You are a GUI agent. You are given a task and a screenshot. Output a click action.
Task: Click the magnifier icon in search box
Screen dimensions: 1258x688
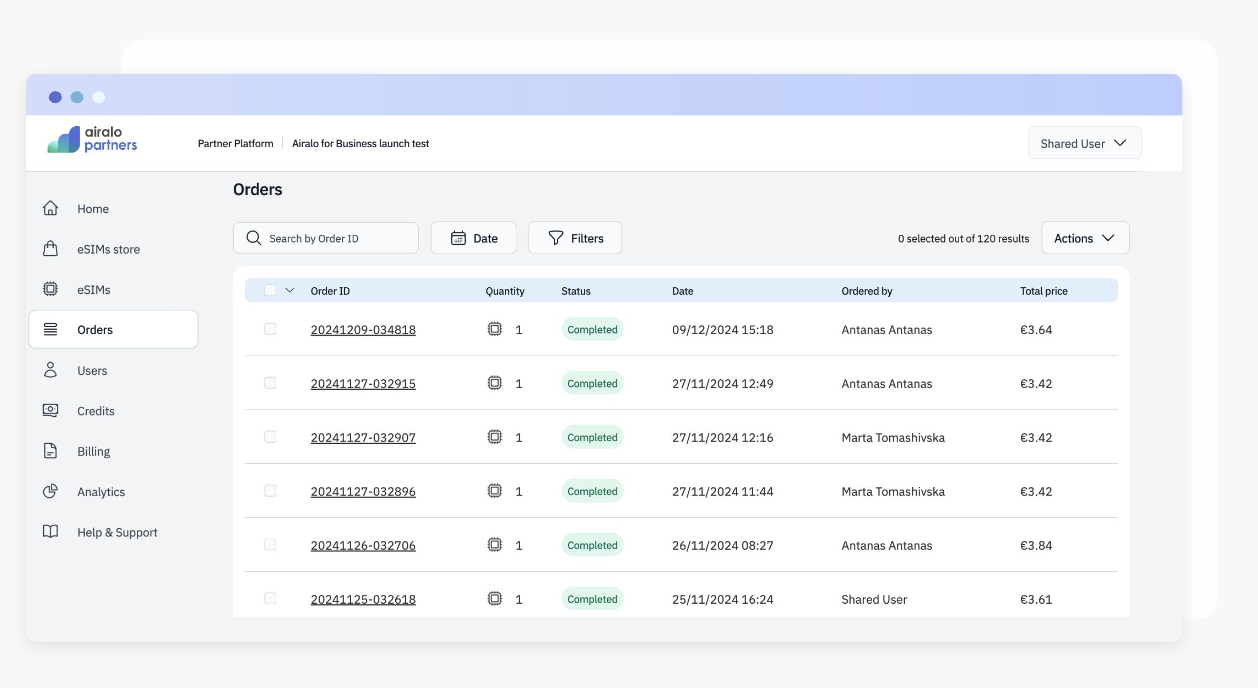point(254,238)
